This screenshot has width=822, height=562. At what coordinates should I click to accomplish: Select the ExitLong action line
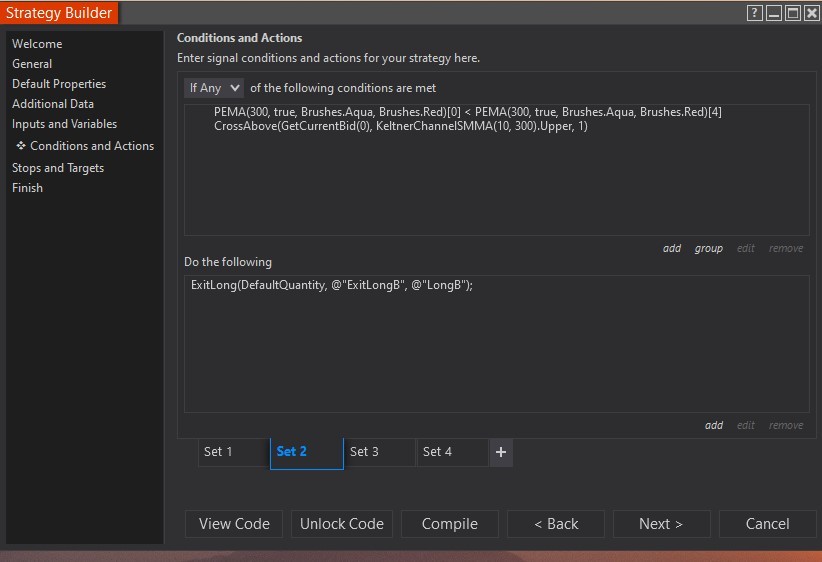[x=331, y=285]
